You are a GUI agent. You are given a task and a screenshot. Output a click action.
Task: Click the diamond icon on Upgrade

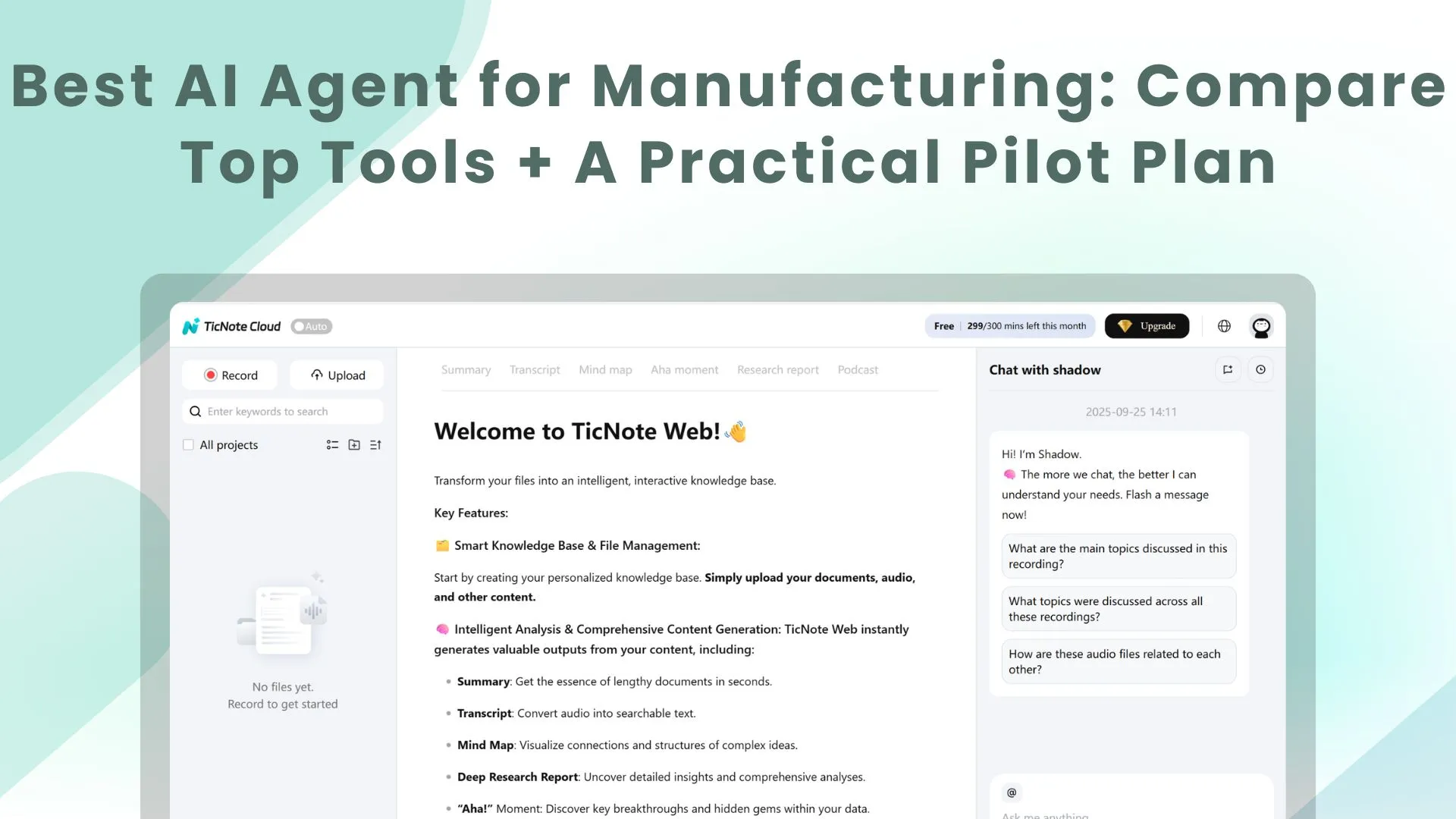pos(1125,326)
